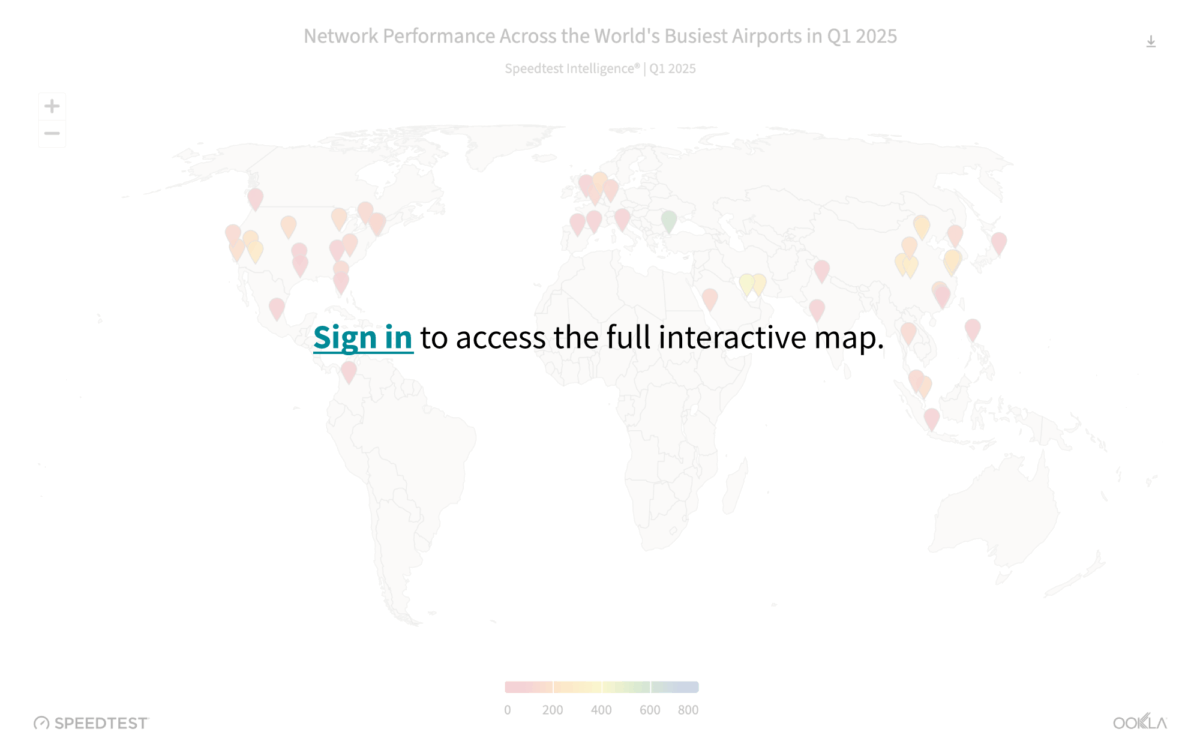This screenshot has height=756, width=1200.
Task: Open the Ookla logo link
Action: pos(1139,722)
